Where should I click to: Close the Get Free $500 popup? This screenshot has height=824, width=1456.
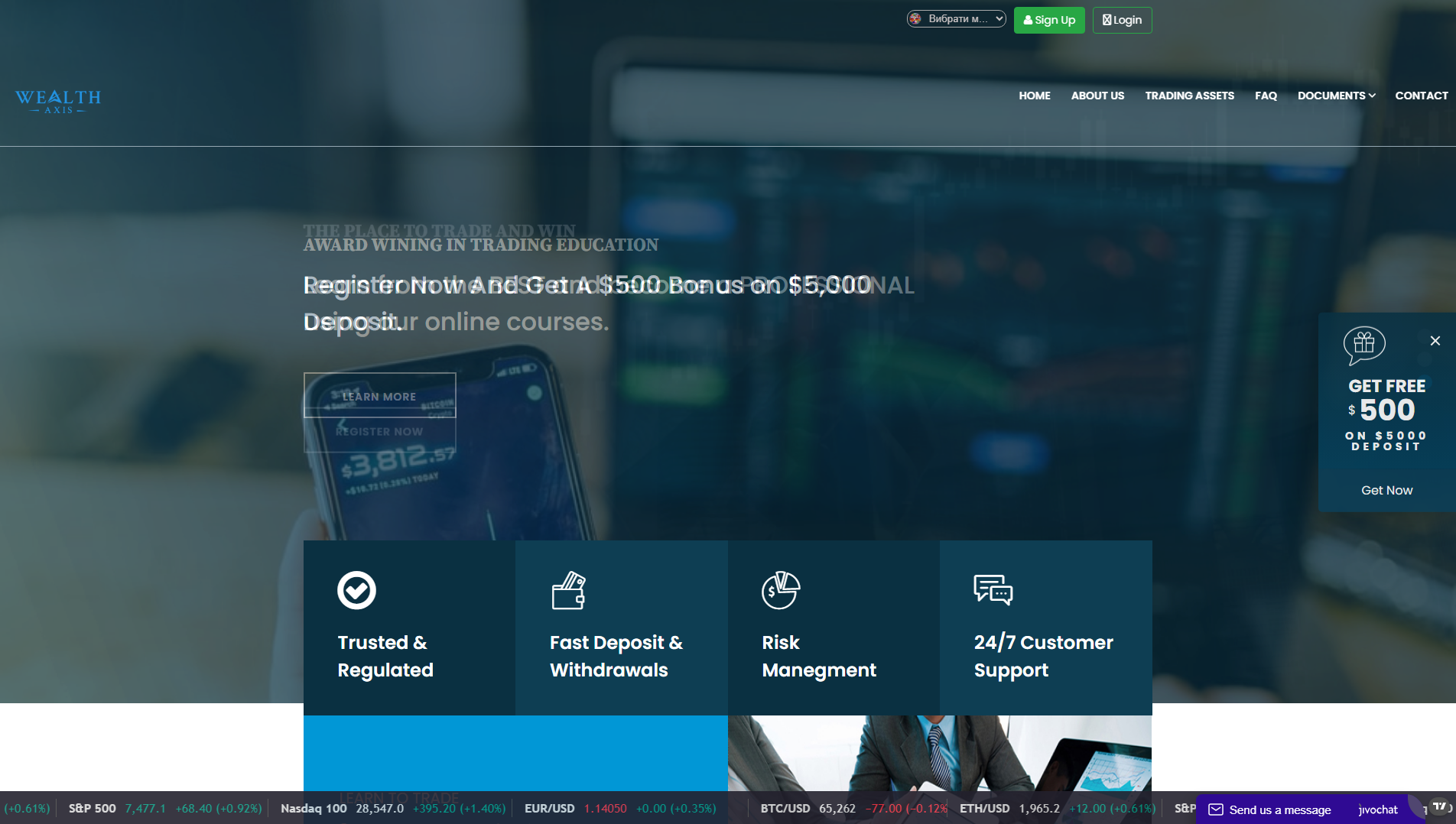point(1435,341)
